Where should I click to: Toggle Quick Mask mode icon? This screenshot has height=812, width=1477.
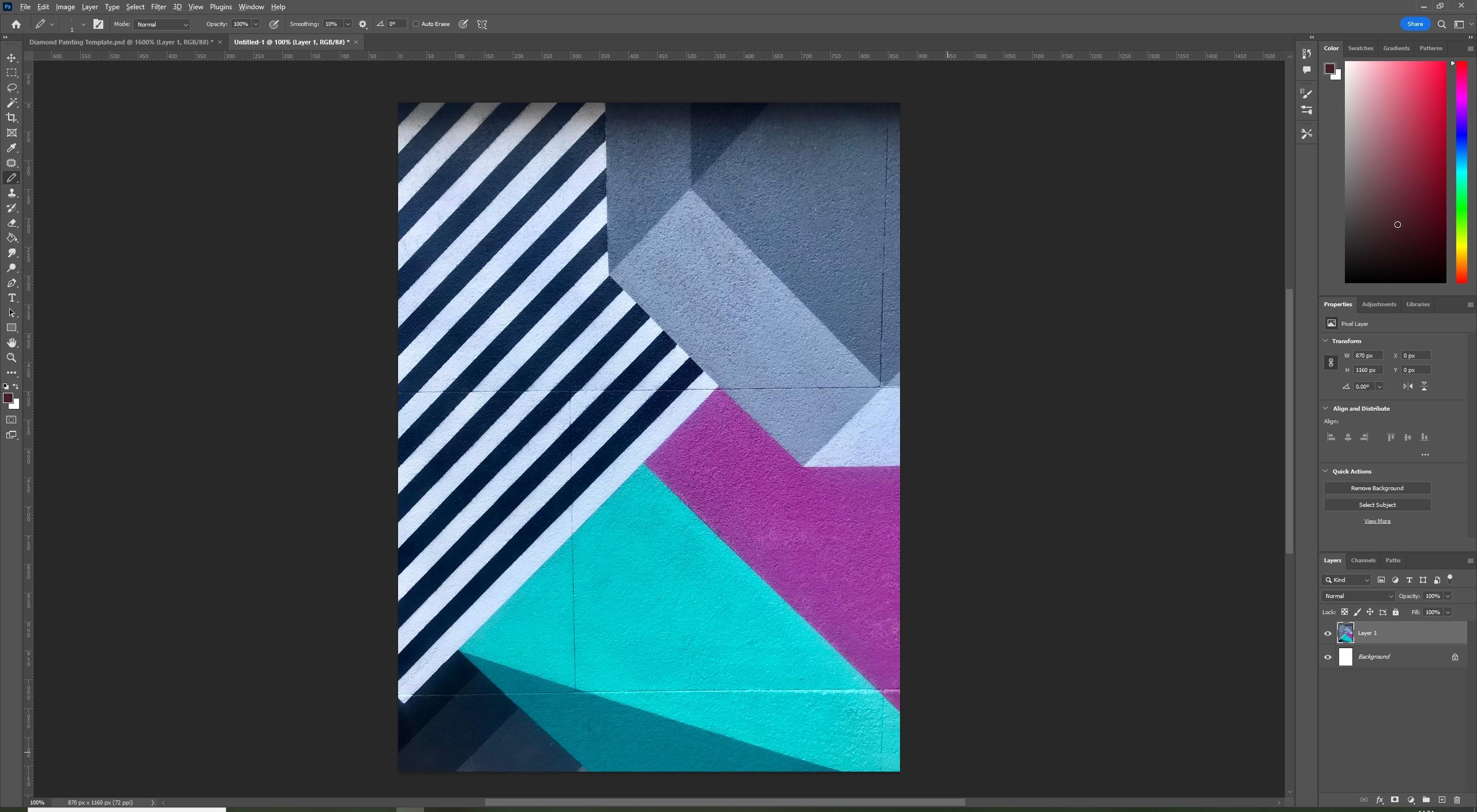(12, 420)
